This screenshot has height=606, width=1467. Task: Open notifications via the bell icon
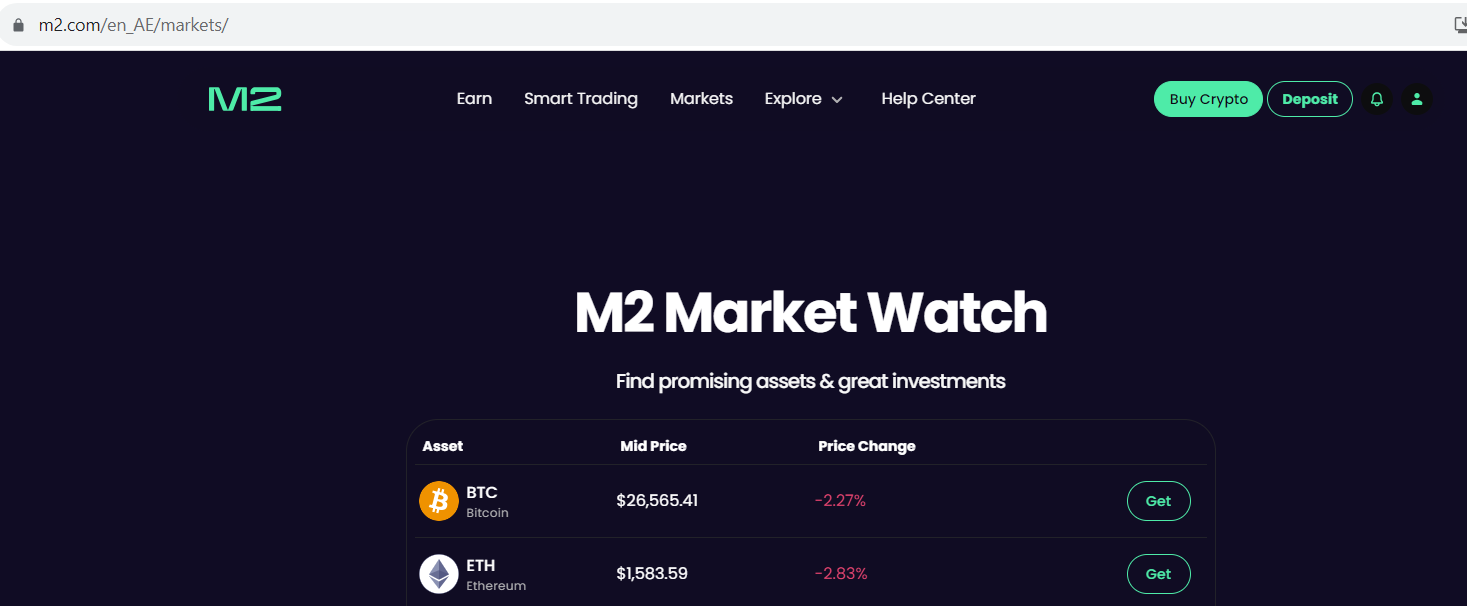[1377, 98]
